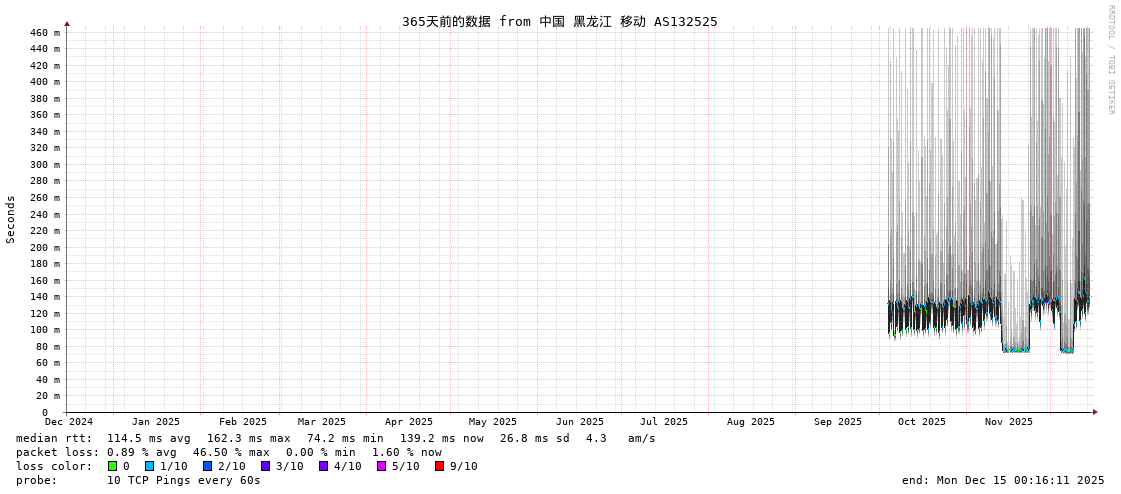Click the 3/10 loss color swatch
This screenshot has height=494, width=1121.
pos(265,466)
